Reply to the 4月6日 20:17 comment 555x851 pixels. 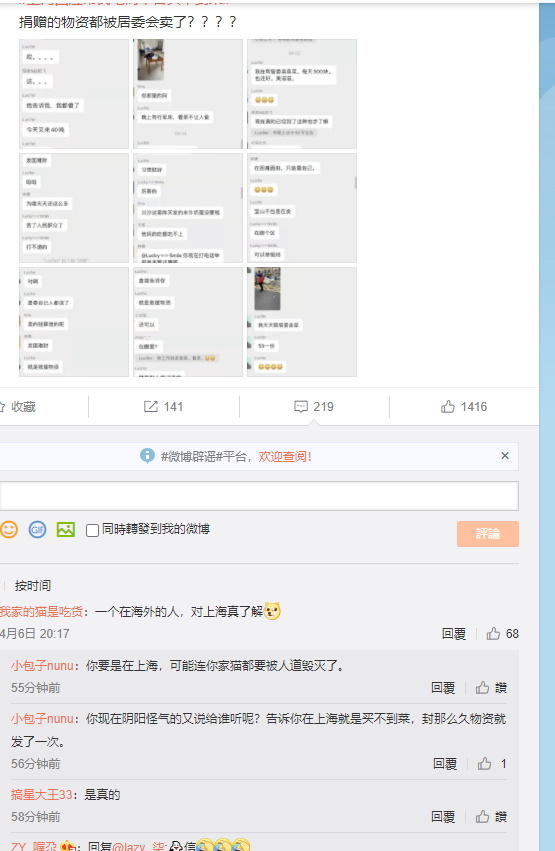pyautogui.click(x=454, y=633)
